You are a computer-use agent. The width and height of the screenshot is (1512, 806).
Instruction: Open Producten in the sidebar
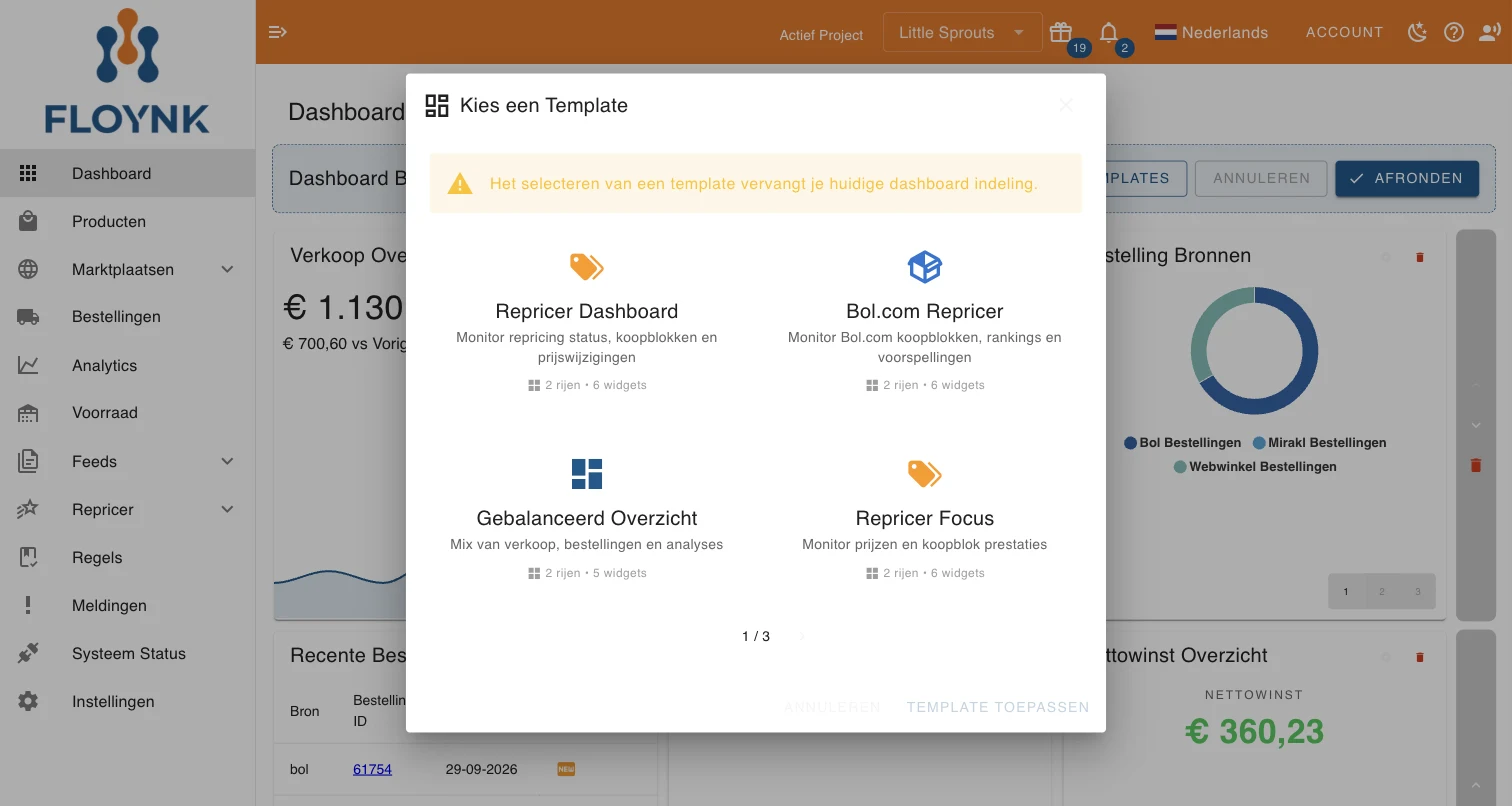tap(128, 221)
